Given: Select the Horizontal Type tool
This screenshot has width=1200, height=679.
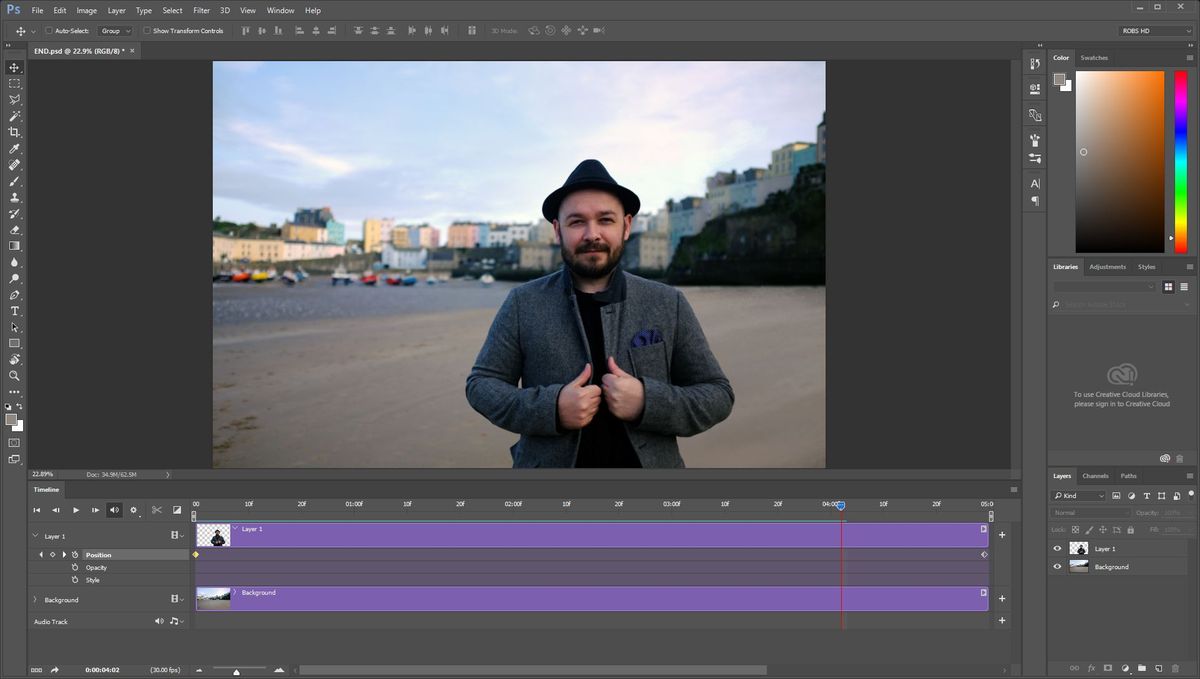Looking at the screenshot, I should click(x=14, y=311).
